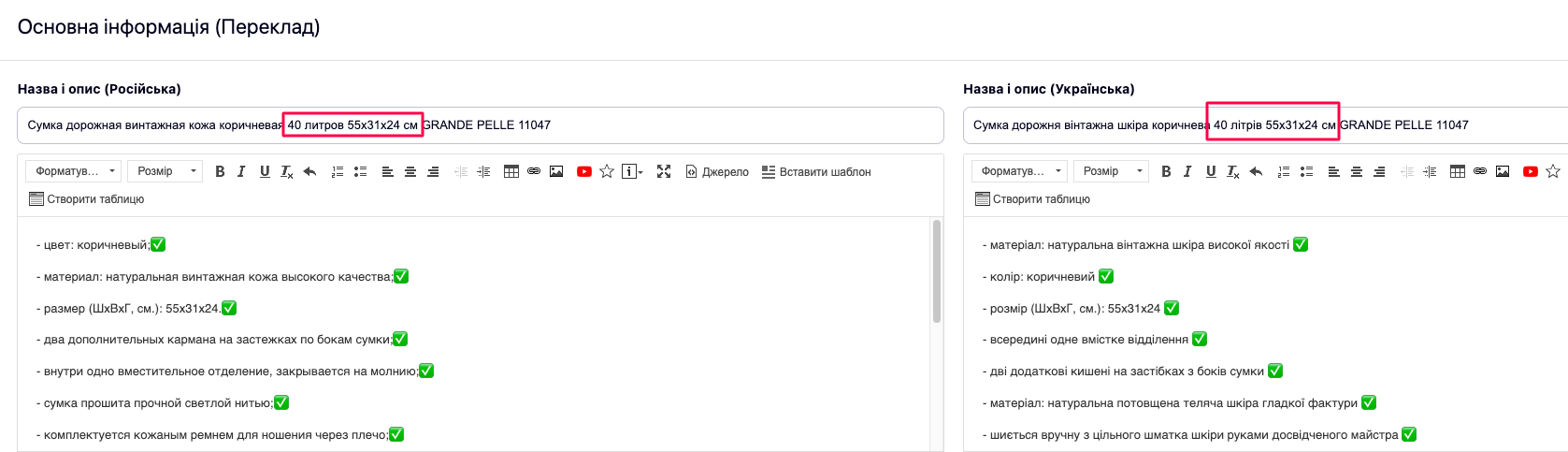Toggle italic in Ukrainian editor toolbar
This screenshot has width=1568, height=452.
1187,171
